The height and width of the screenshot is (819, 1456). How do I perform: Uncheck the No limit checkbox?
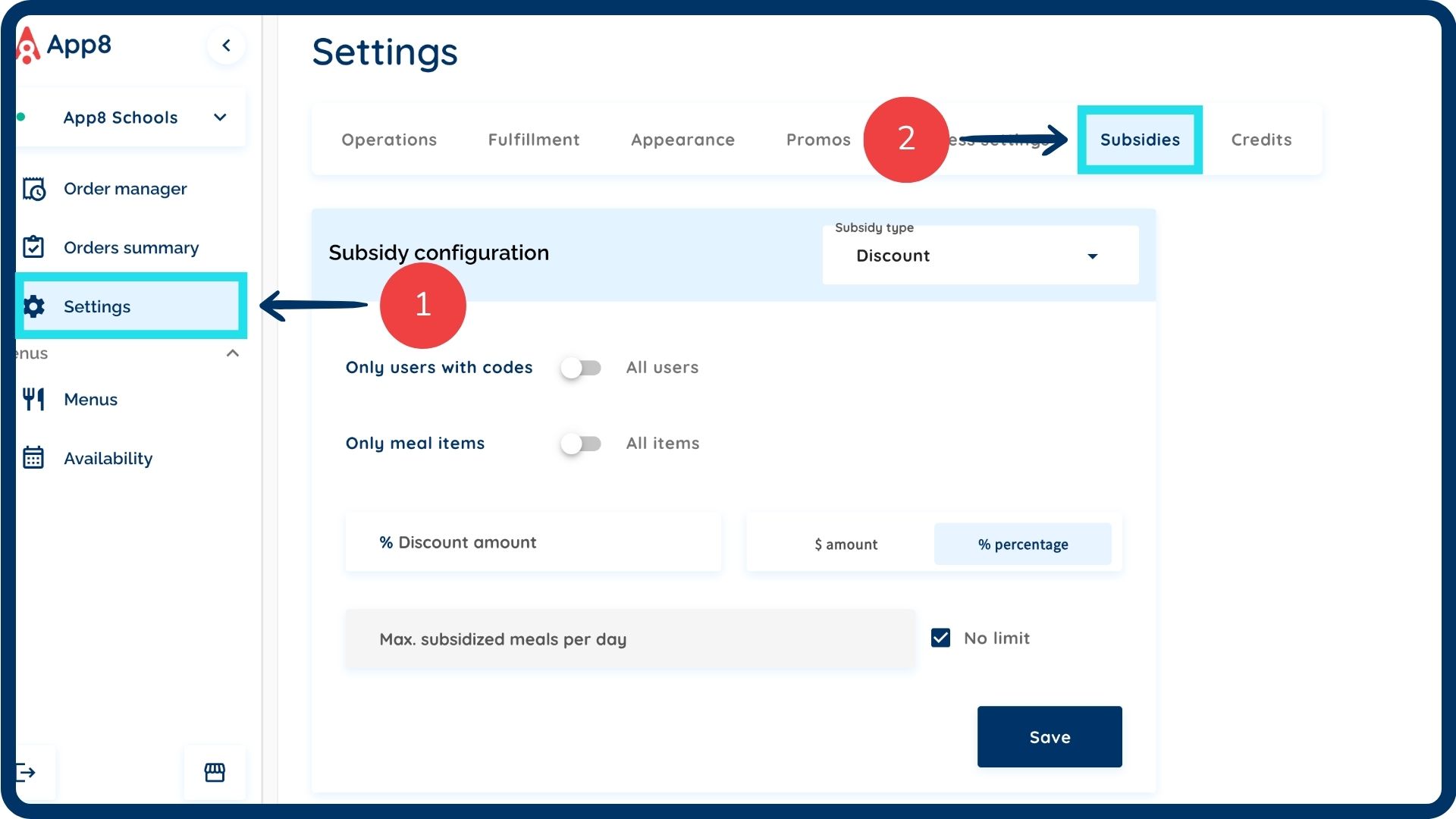940,639
